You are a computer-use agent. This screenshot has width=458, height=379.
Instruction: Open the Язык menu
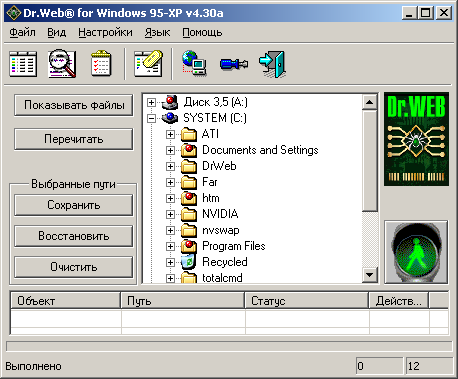click(157, 33)
